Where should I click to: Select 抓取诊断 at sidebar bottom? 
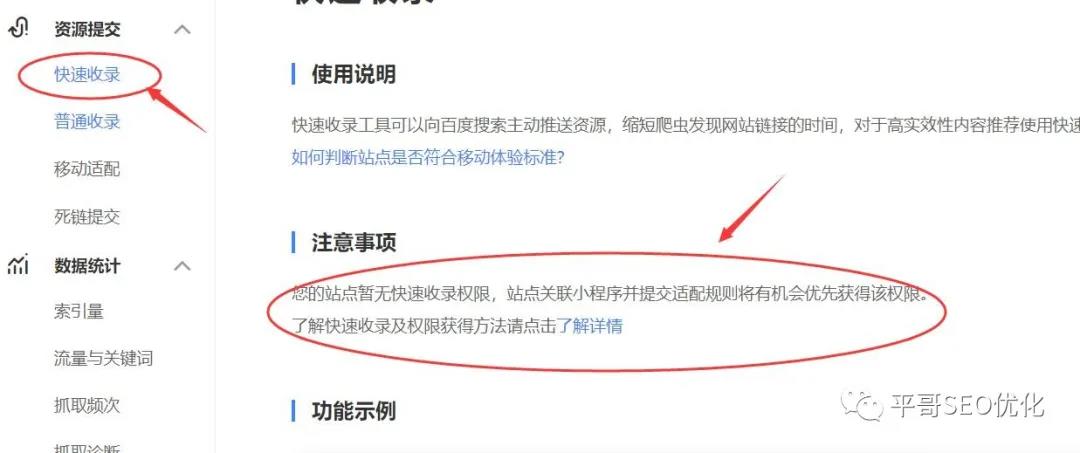pos(87,447)
